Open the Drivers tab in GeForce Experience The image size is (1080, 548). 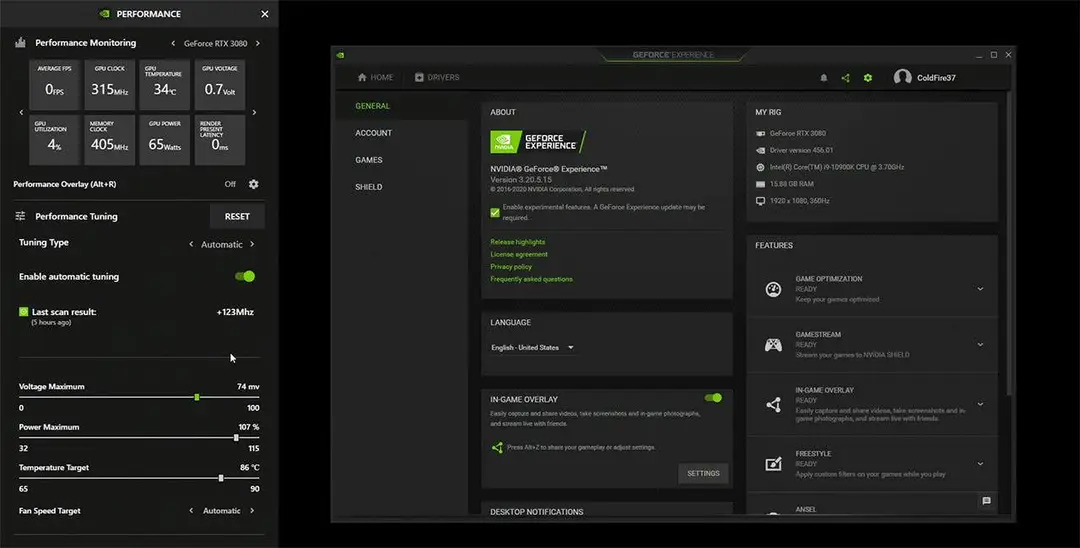click(x=437, y=78)
